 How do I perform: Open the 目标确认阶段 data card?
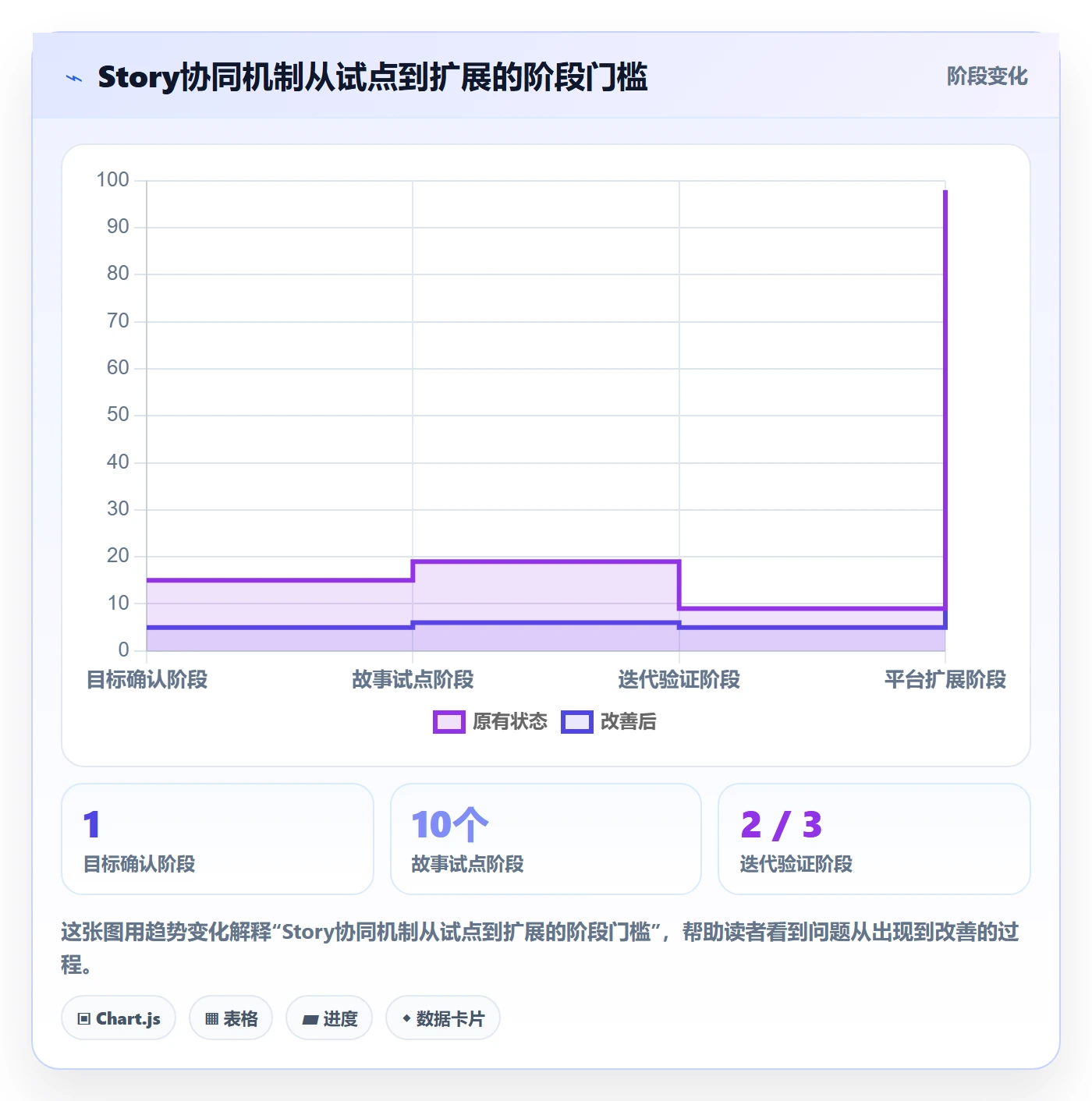218,839
